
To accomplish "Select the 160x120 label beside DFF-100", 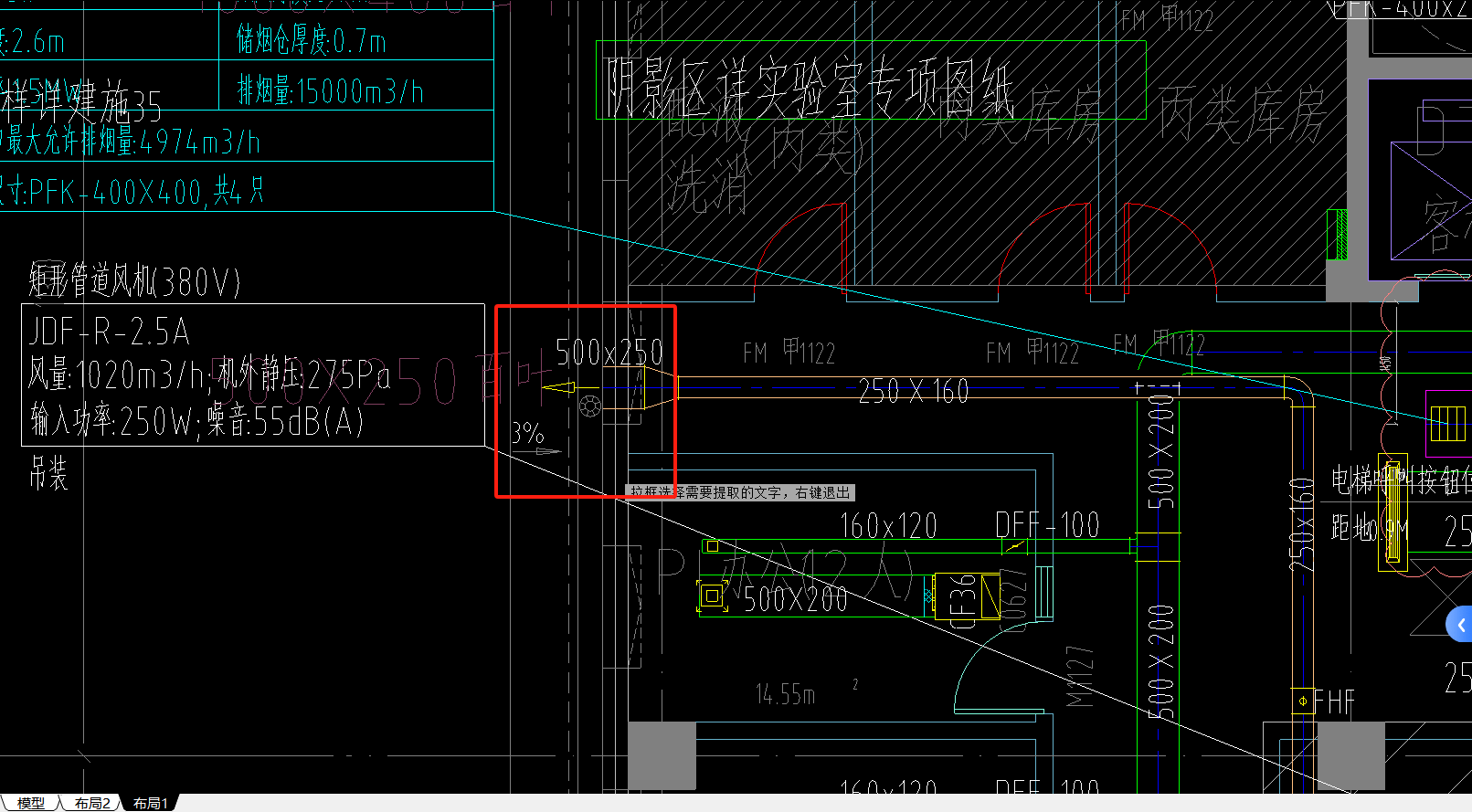I will coord(889,526).
